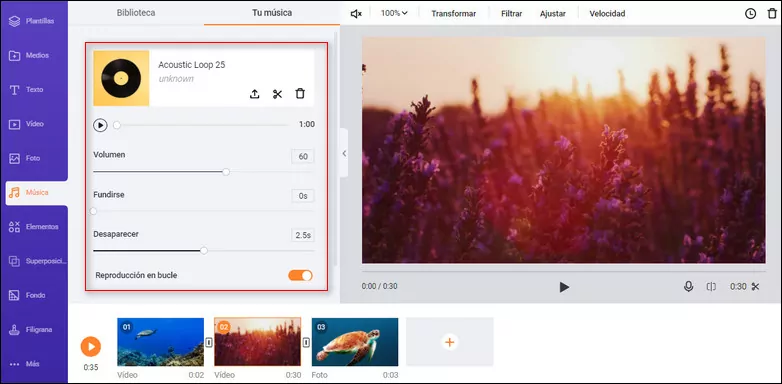Open the Velocidad menu
Image resolution: width=782 pixels, height=384 pixels.
coord(607,14)
